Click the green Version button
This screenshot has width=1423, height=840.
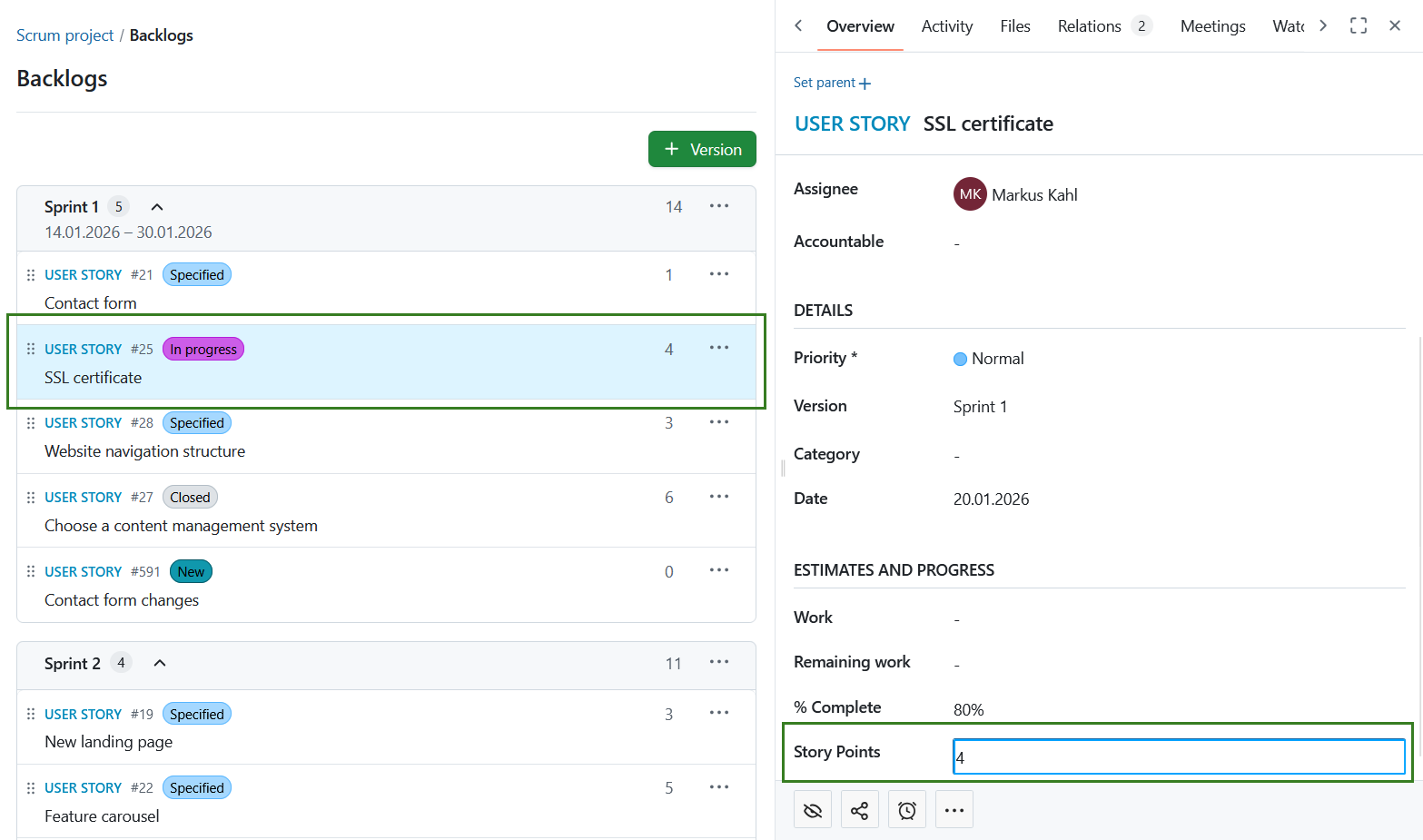(702, 148)
